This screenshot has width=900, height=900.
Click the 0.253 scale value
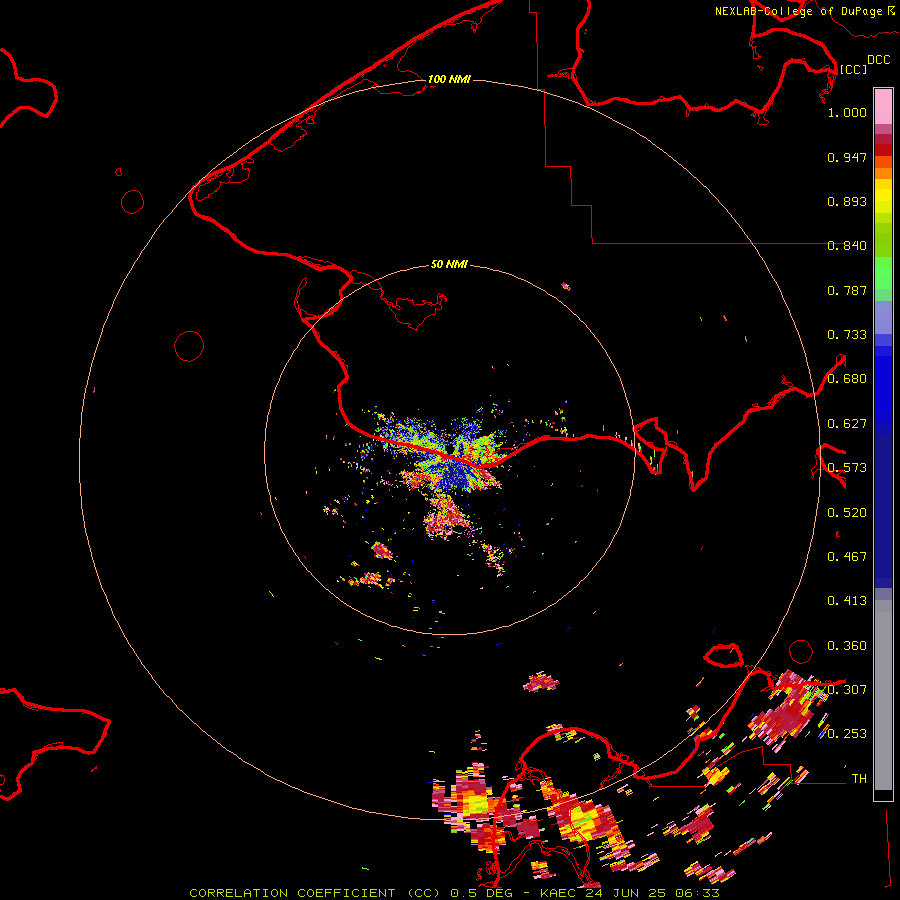pos(847,734)
